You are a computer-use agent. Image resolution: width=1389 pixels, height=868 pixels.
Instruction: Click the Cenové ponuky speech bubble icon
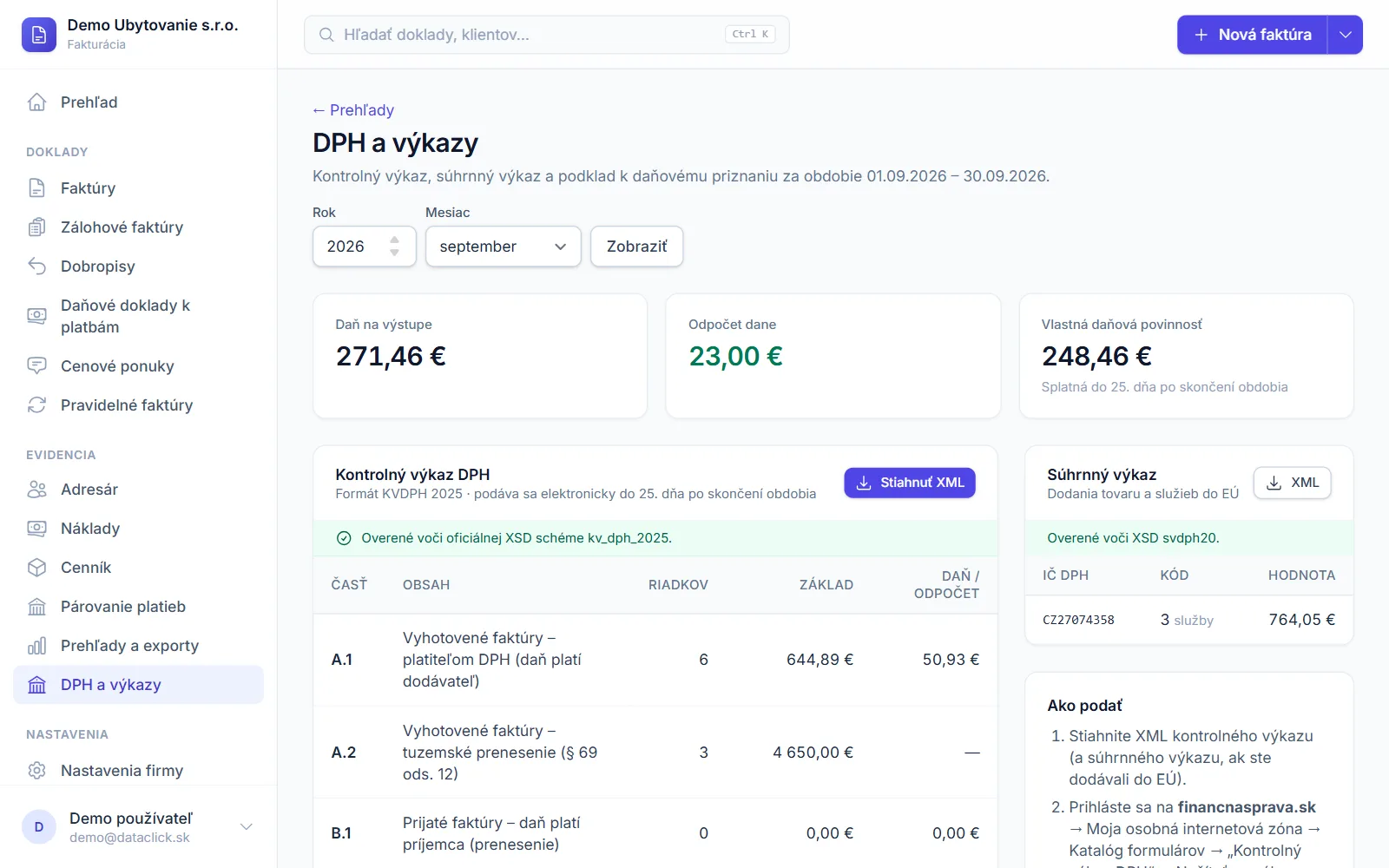pyautogui.click(x=36, y=366)
